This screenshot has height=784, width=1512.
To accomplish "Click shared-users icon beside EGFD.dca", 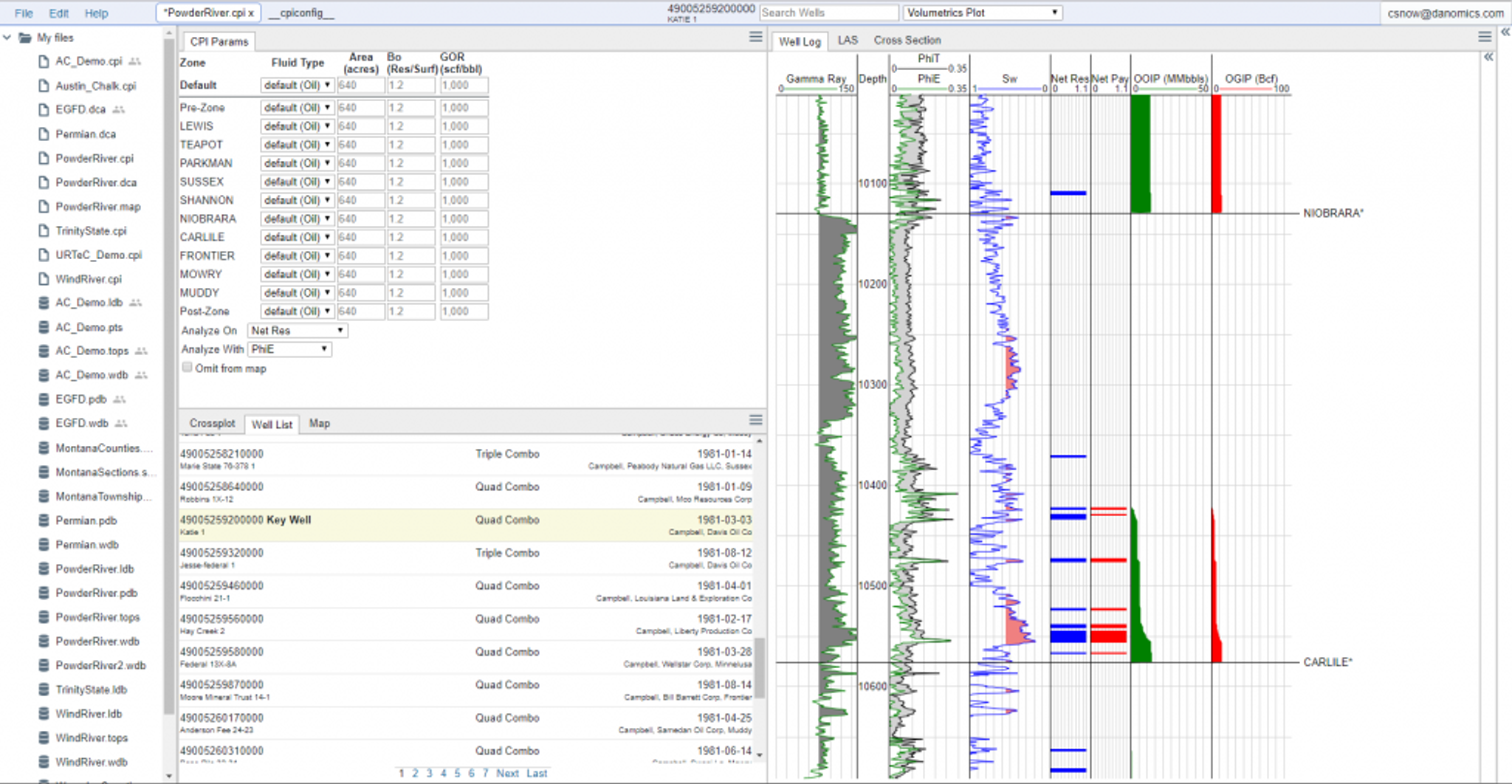I will coord(118,109).
